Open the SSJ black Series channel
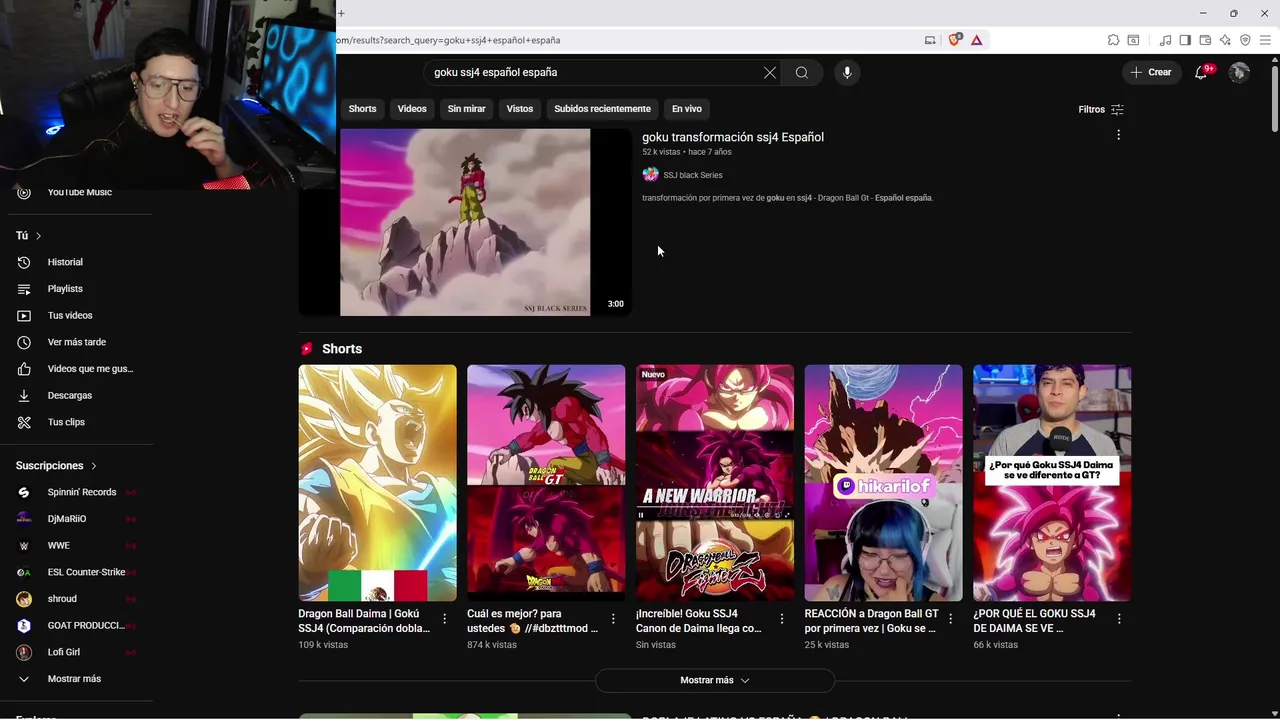Viewport: 1280px width, 720px height. click(692, 175)
